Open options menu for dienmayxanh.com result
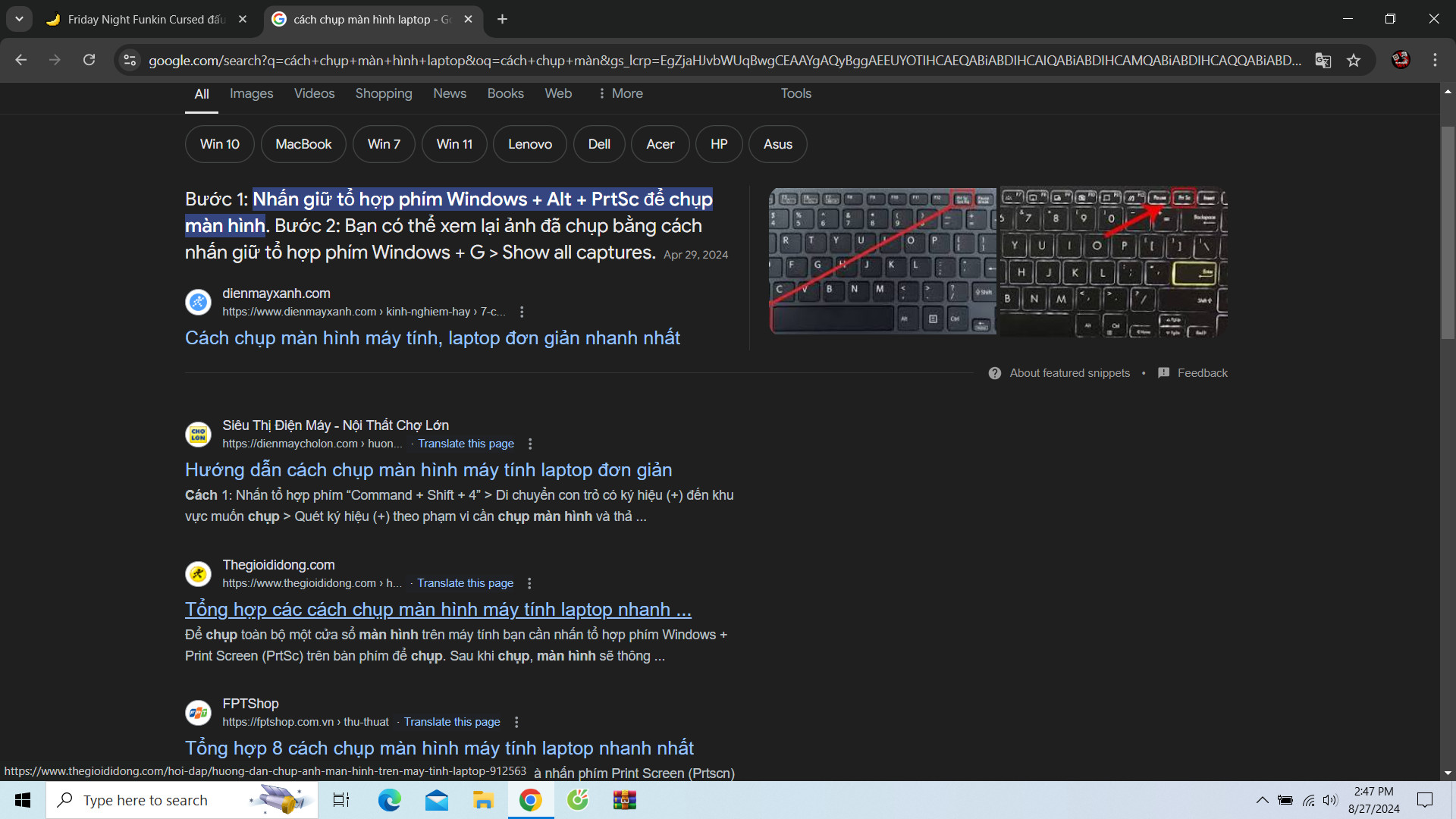 tap(522, 312)
